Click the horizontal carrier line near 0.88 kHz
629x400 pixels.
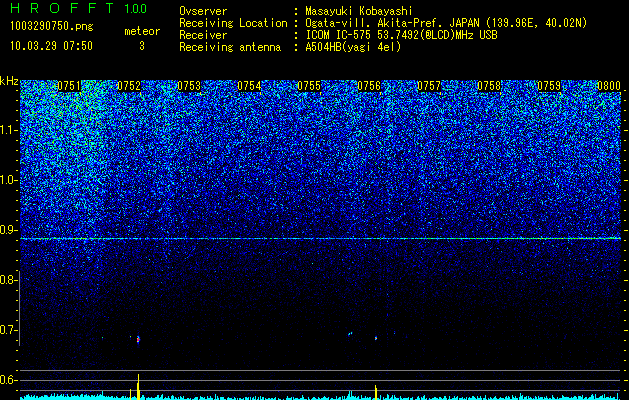pos(320,239)
